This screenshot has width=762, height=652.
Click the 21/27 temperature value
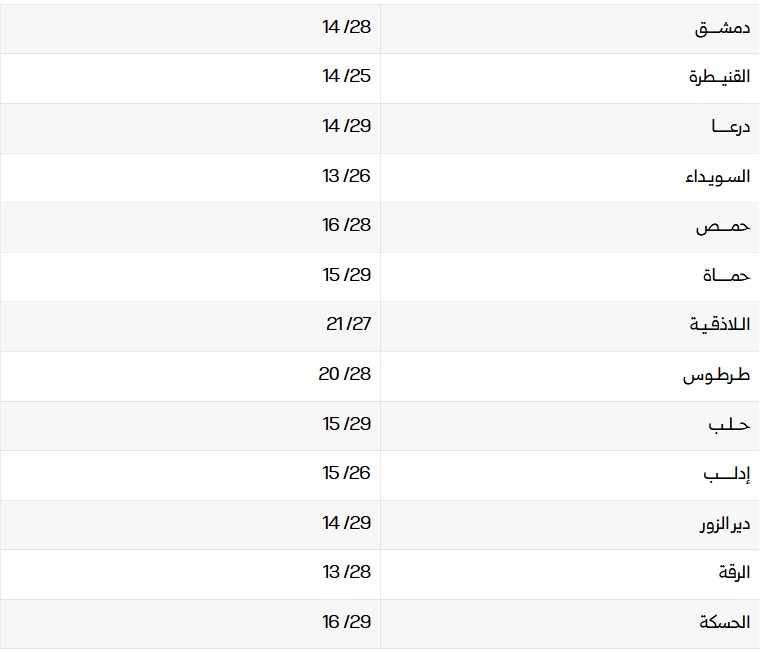[347, 324]
